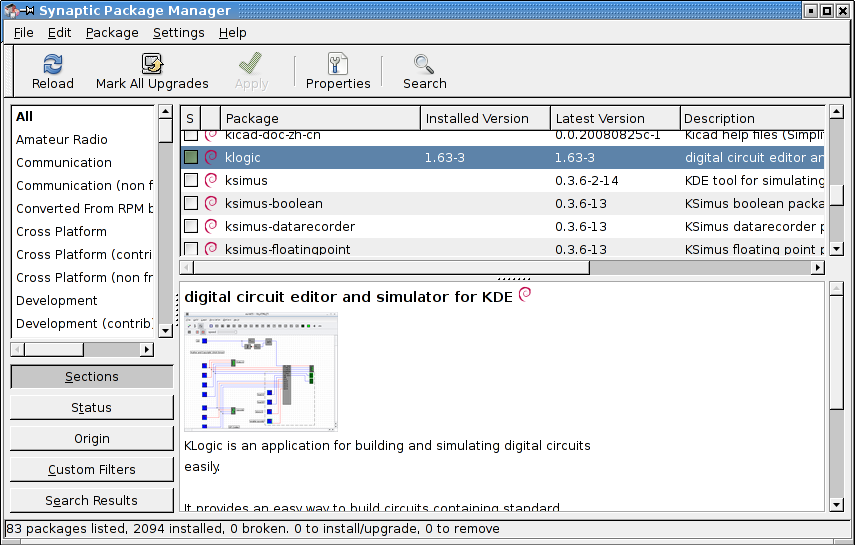
Task: Select the Cross Platform section
Action: click(61, 231)
